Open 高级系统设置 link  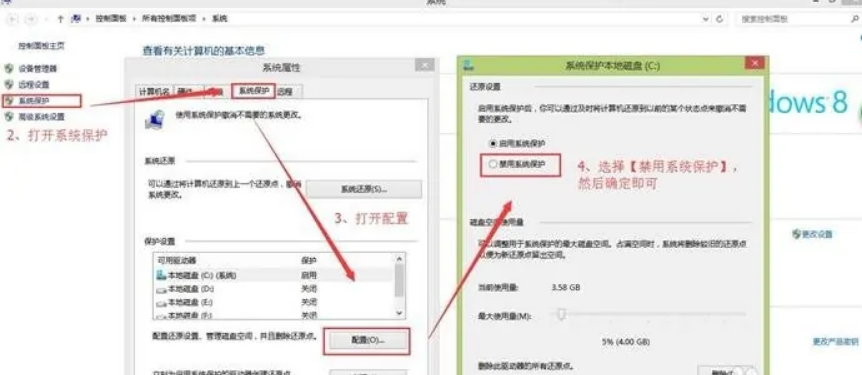click(x=42, y=117)
